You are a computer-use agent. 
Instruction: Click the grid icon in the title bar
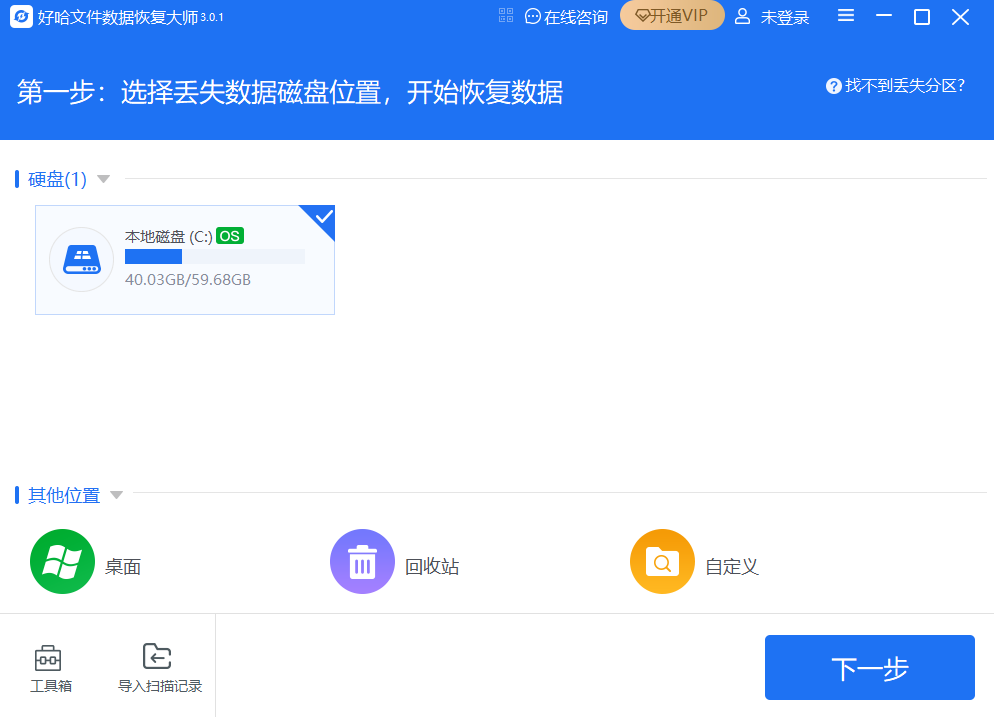click(x=506, y=15)
